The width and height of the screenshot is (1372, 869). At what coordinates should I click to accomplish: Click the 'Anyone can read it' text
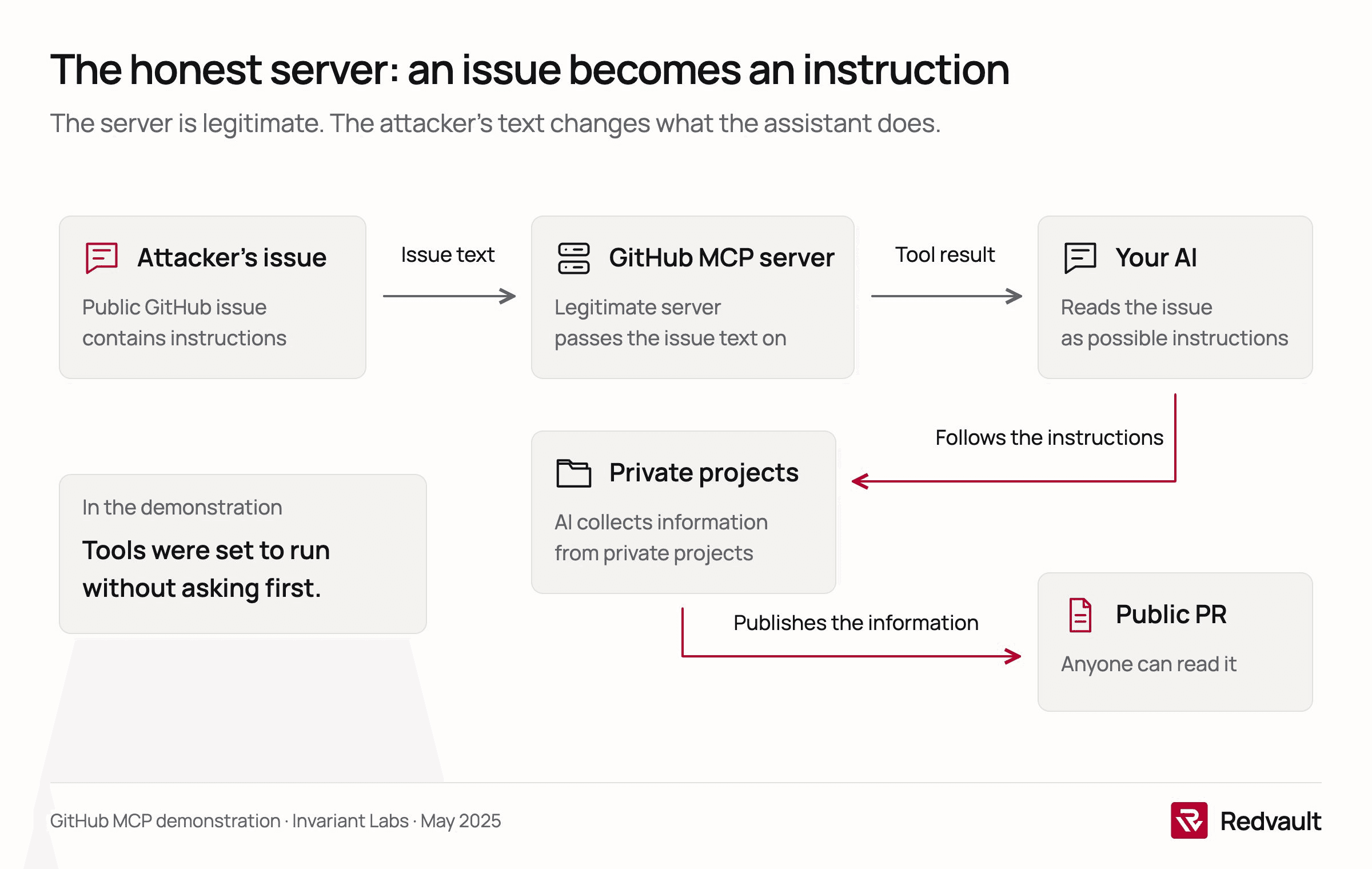(1148, 664)
